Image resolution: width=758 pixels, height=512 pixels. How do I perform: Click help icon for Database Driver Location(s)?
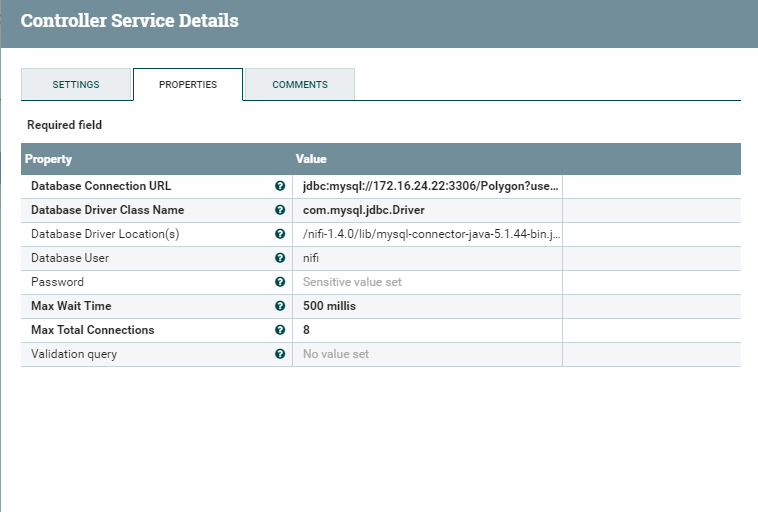(x=280, y=234)
